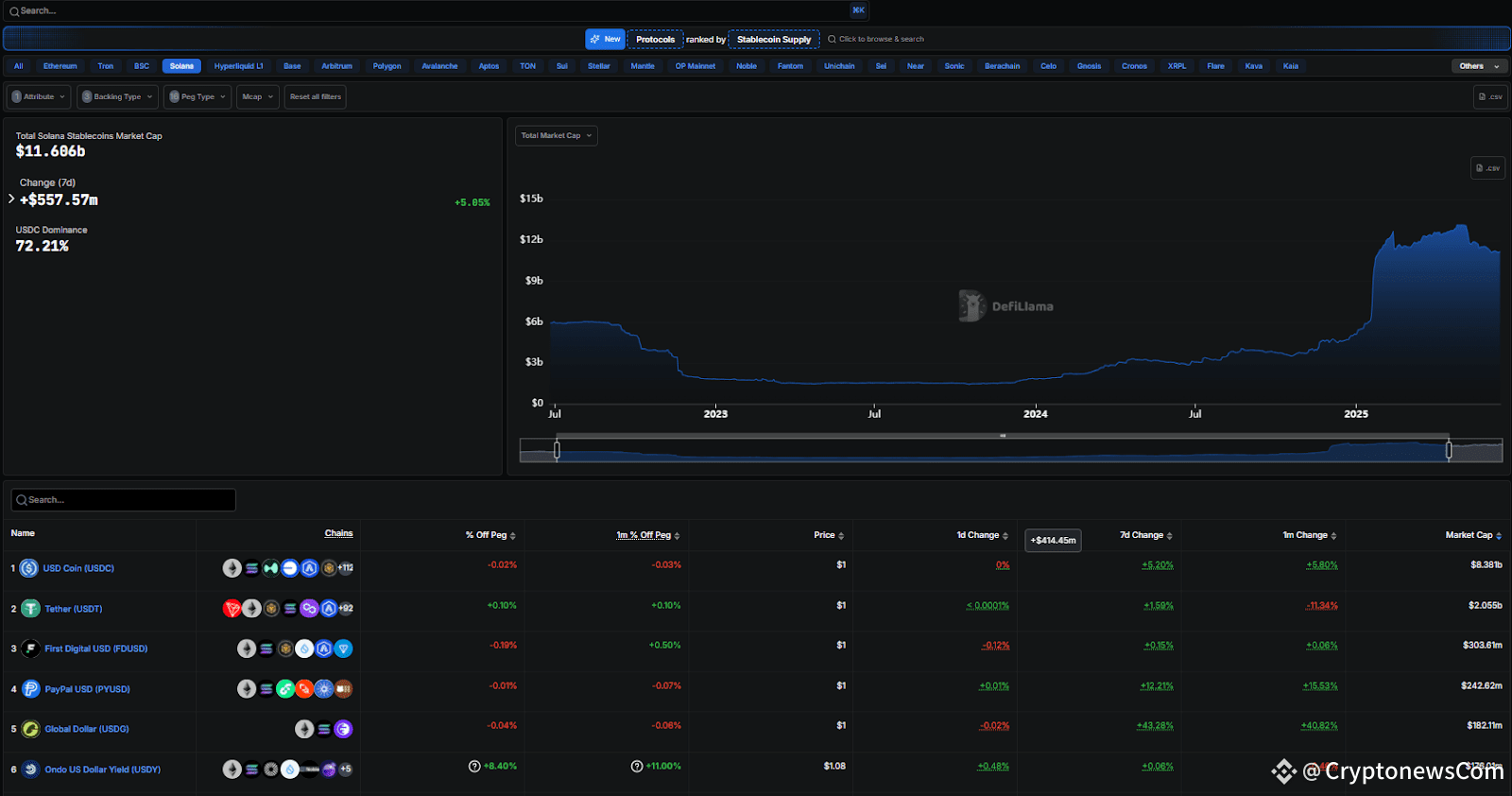Click the Chains column header
Screen dimensions: 1512x796
click(338, 533)
